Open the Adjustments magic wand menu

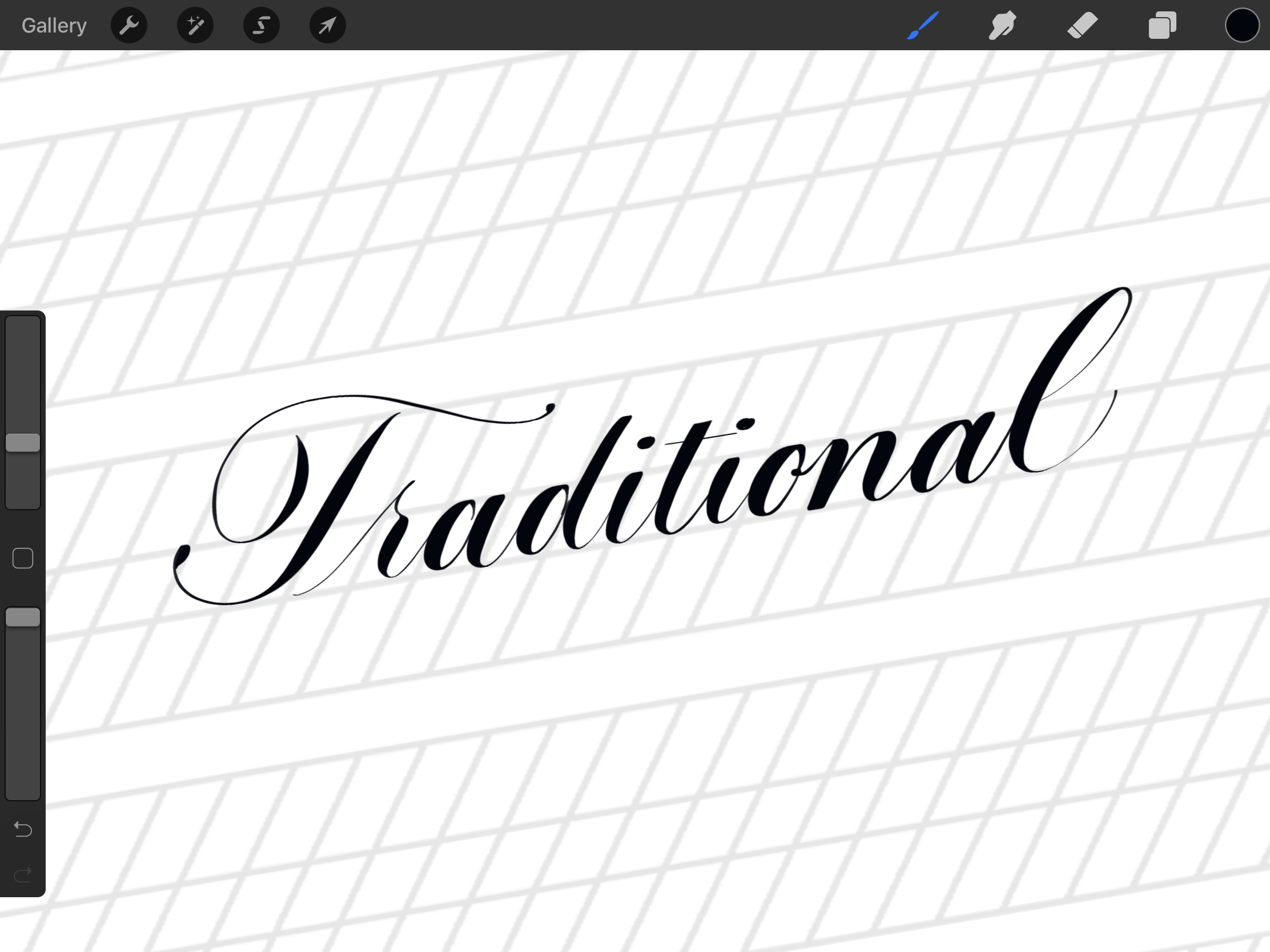tap(195, 25)
